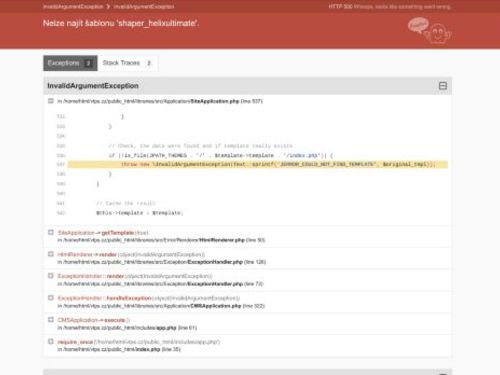This screenshot has width=500, height=375.
Task: Click the includes/app.php file path
Action: tap(127, 328)
